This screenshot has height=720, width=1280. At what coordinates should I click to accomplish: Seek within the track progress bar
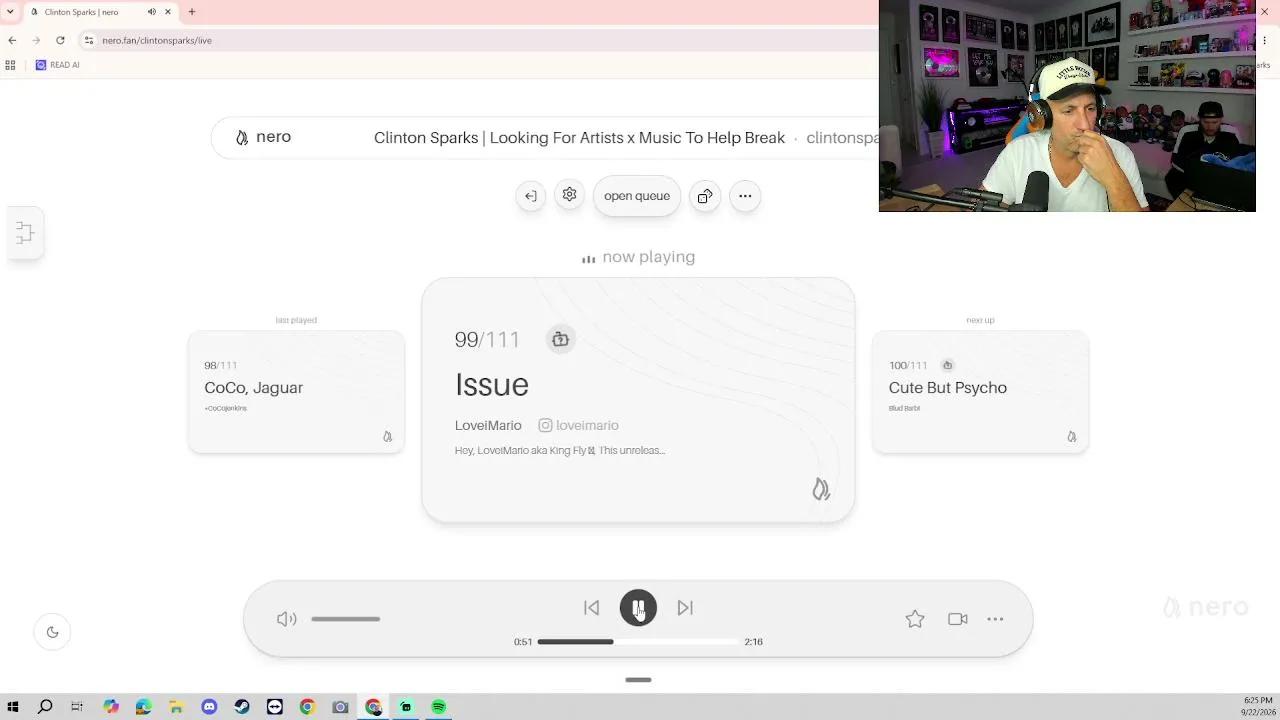pos(638,642)
